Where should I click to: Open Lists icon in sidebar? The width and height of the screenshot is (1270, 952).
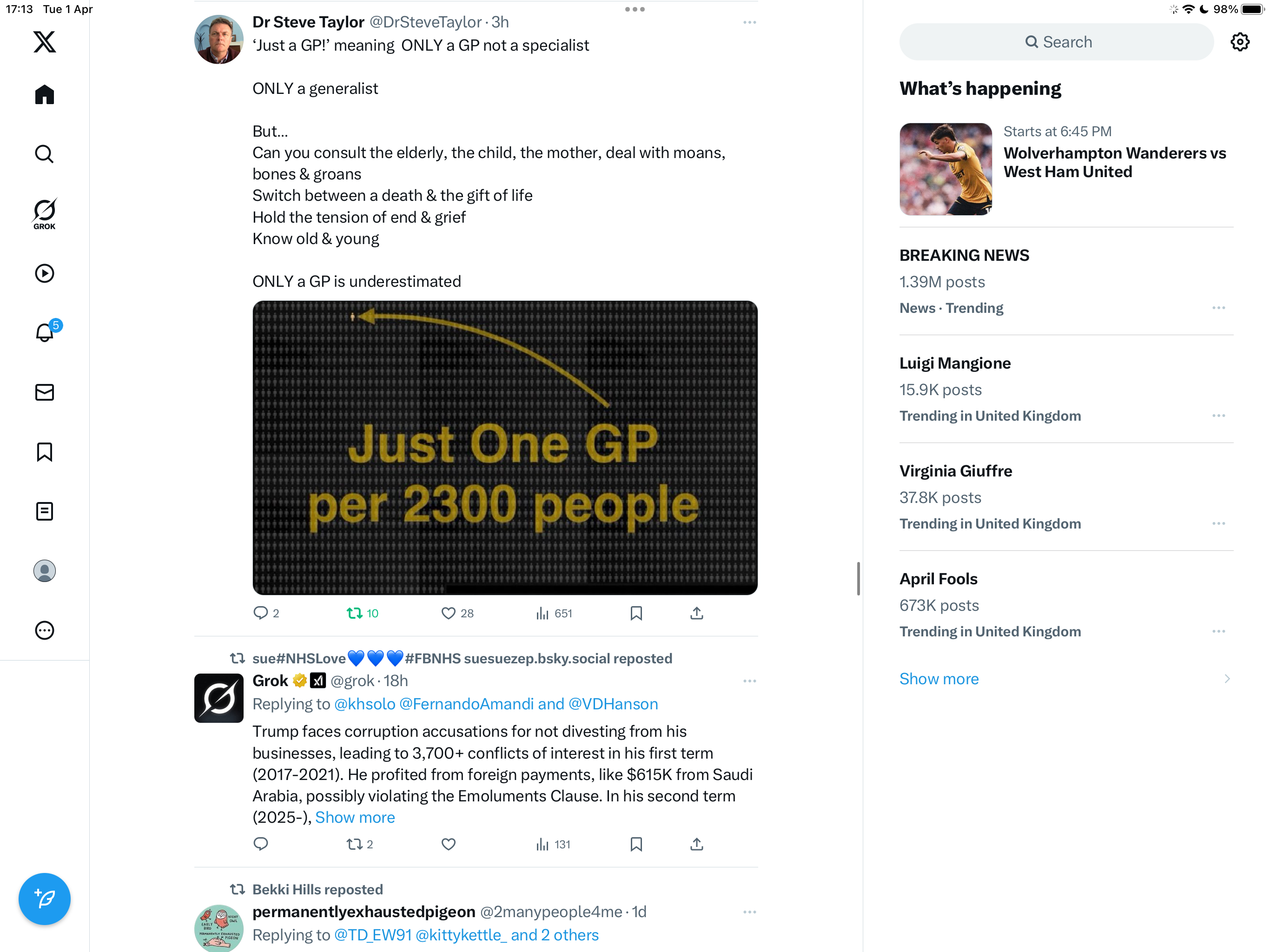tap(44, 511)
